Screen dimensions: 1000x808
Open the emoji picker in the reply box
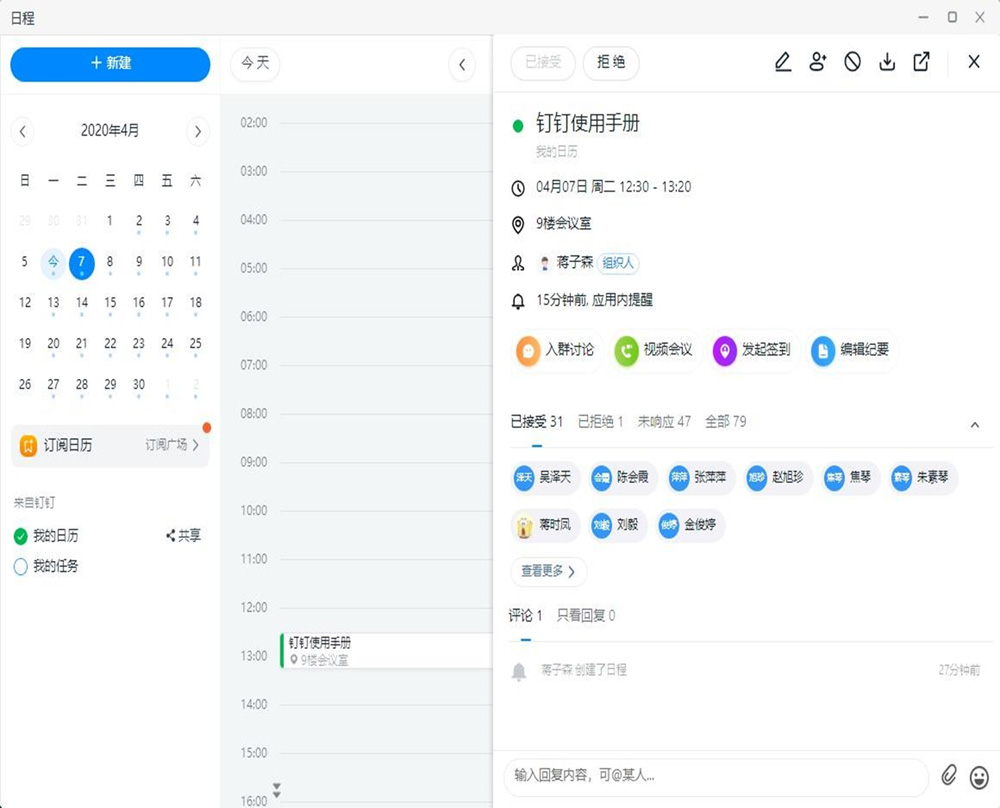pos(979,775)
